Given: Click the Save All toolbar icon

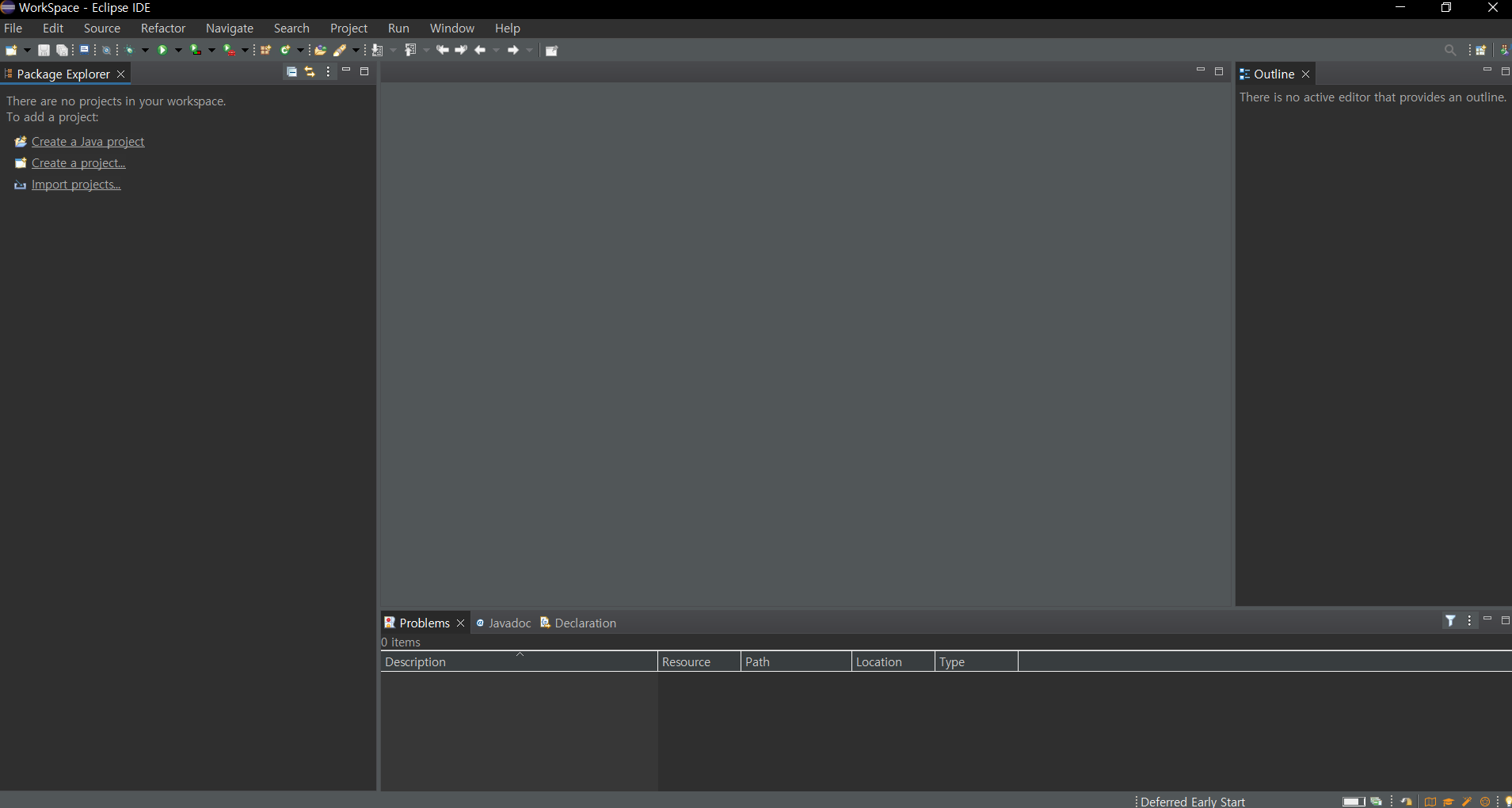Looking at the screenshot, I should (x=62, y=50).
